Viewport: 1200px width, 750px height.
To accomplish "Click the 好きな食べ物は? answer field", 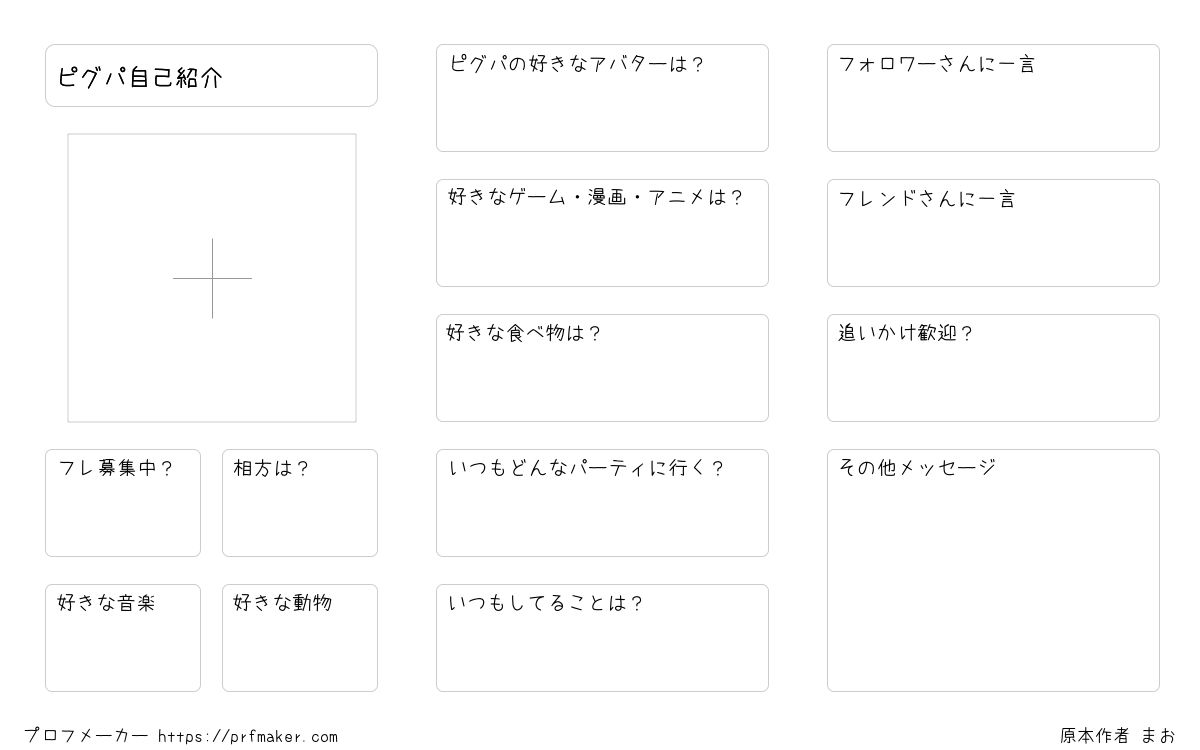I will point(602,368).
